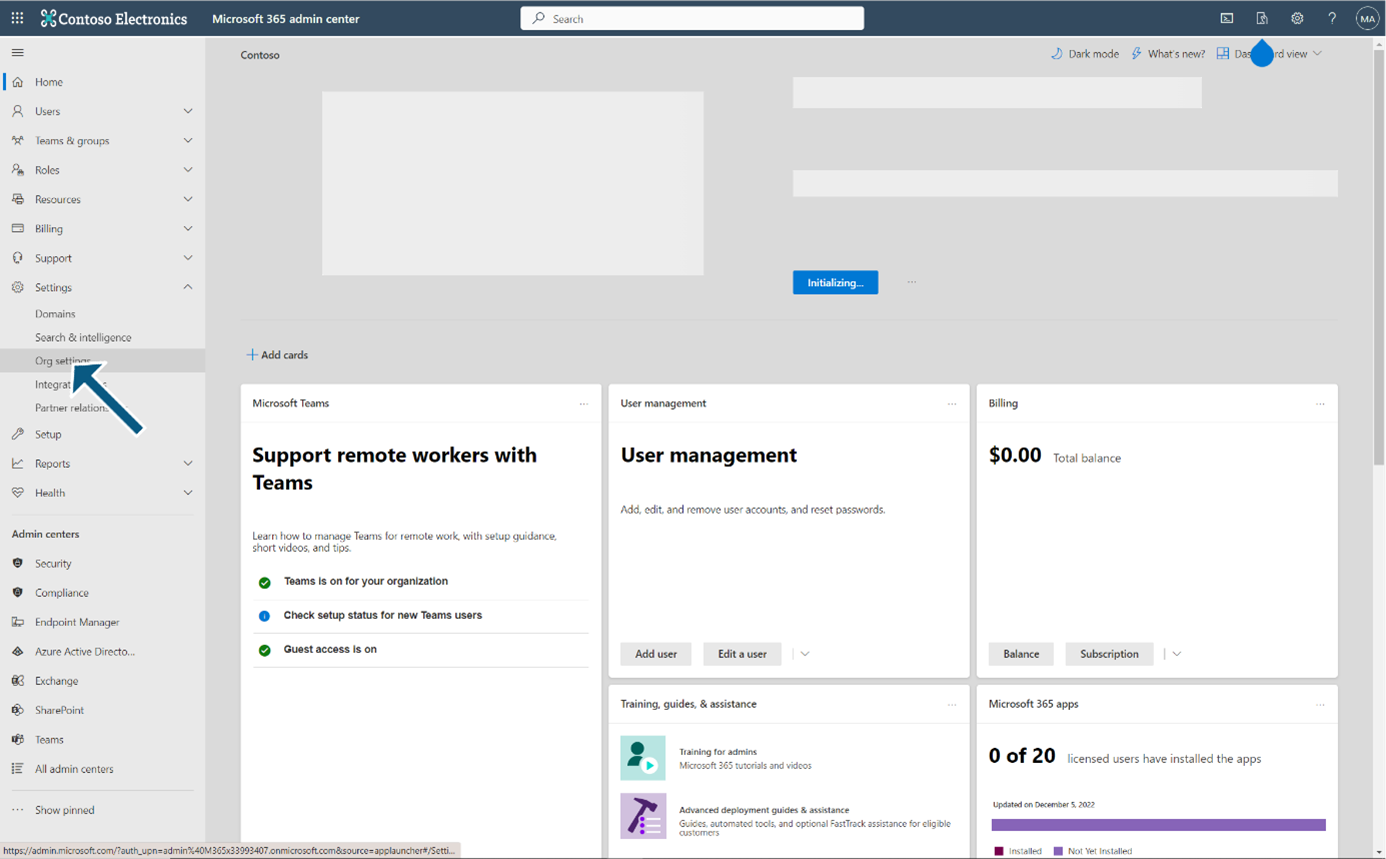The image size is (1386, 859).
Task: Open the settings gear in header
Action: 1297,18
